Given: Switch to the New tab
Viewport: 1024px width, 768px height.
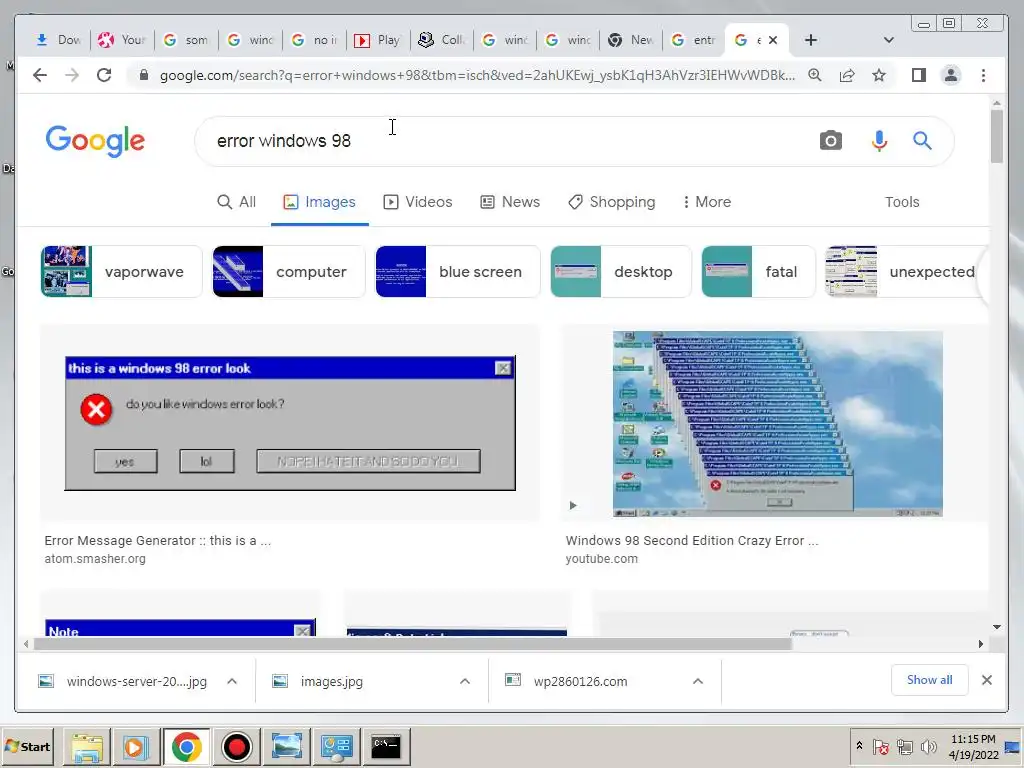Looking at the screenshot, I should point(632,40).
